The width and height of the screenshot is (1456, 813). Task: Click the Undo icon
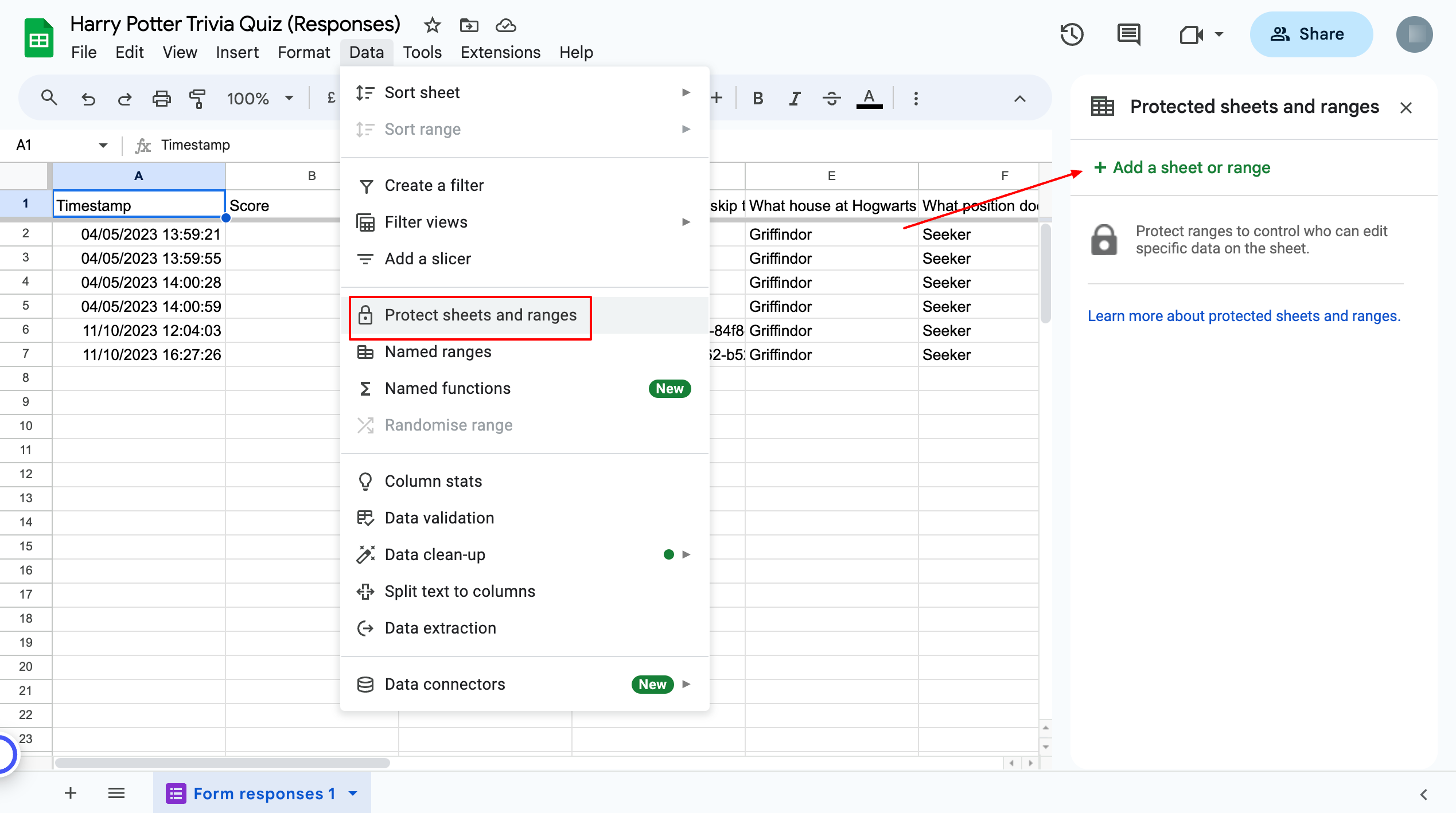[x=88, y=98]
